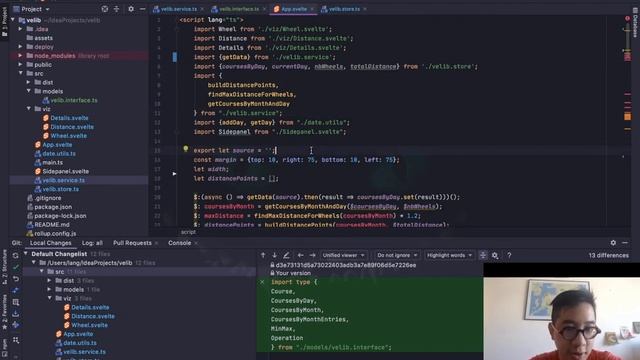Click the script breadcrumb below editor
The image size is (640, 360).
pos(188,232)
